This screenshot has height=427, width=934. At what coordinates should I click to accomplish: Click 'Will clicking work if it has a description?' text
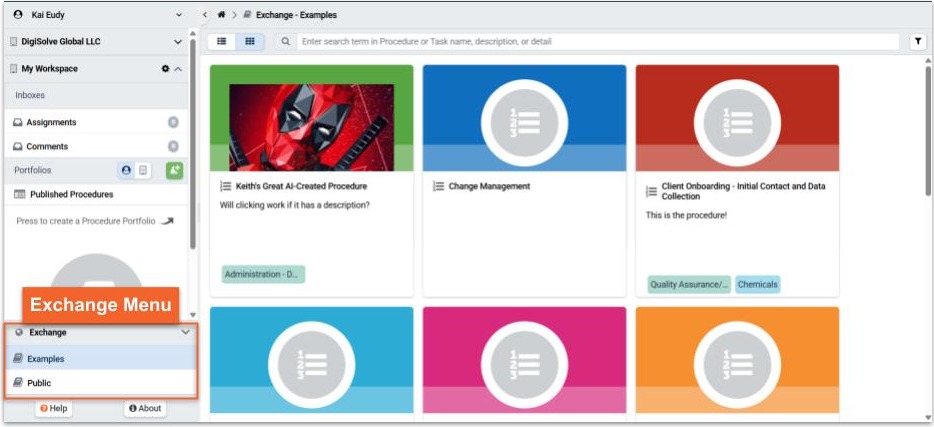(295, 205)
